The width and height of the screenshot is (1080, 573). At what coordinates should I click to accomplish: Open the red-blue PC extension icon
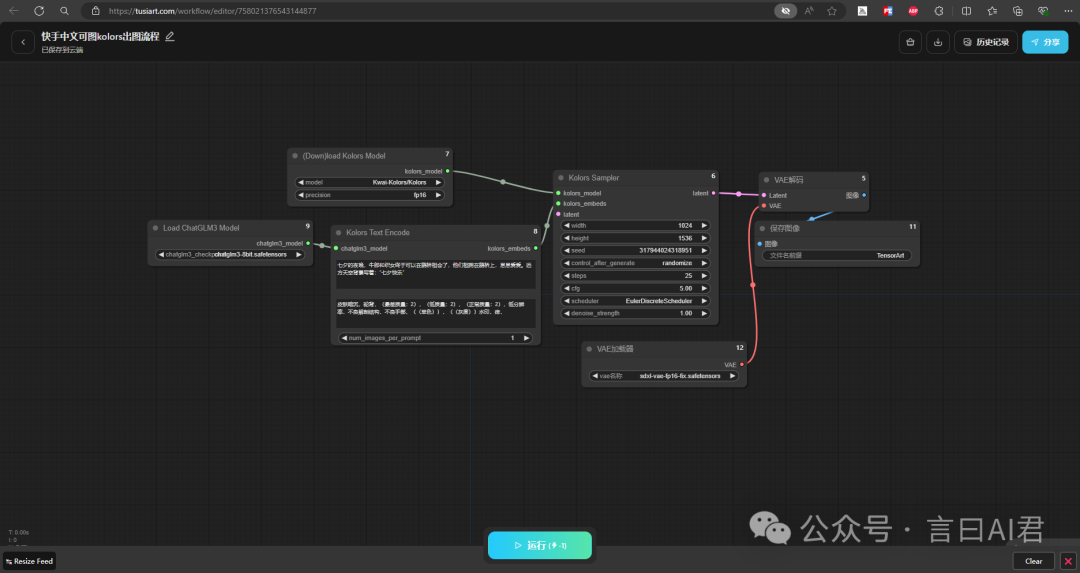click(x=888, y=11)
